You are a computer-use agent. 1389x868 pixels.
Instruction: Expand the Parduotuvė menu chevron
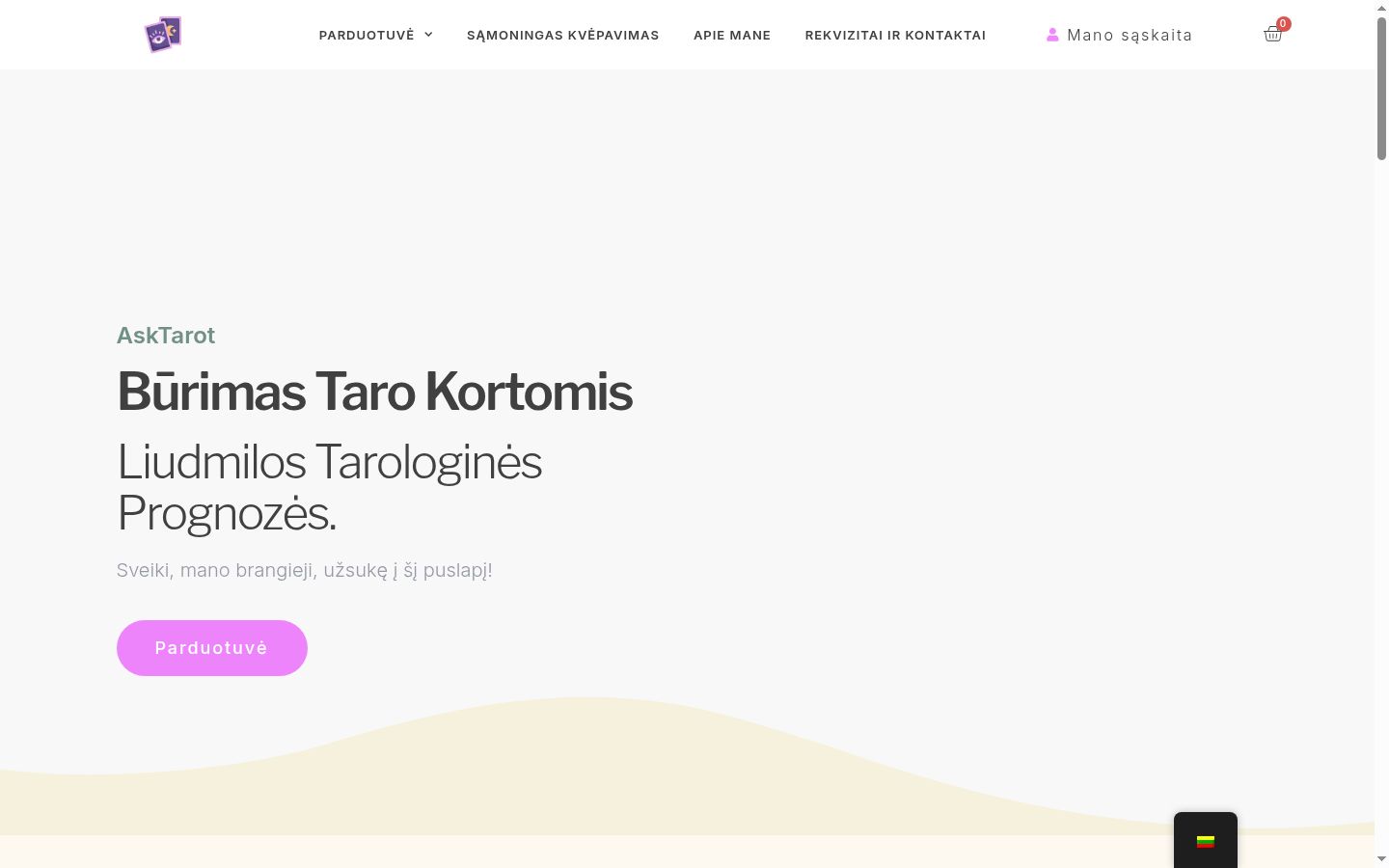coord(428,35)
